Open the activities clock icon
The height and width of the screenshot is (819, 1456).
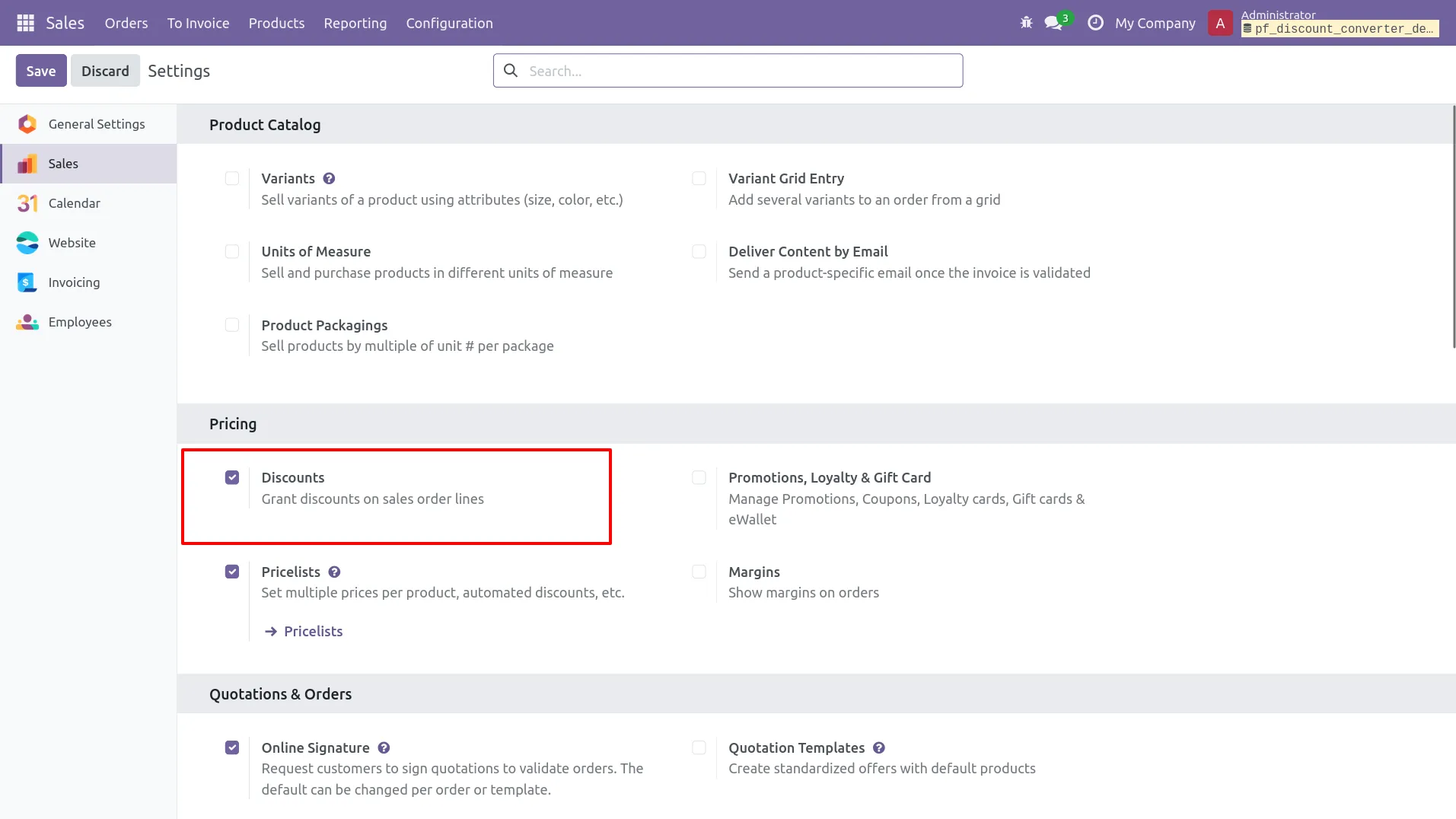[1095, 23]
